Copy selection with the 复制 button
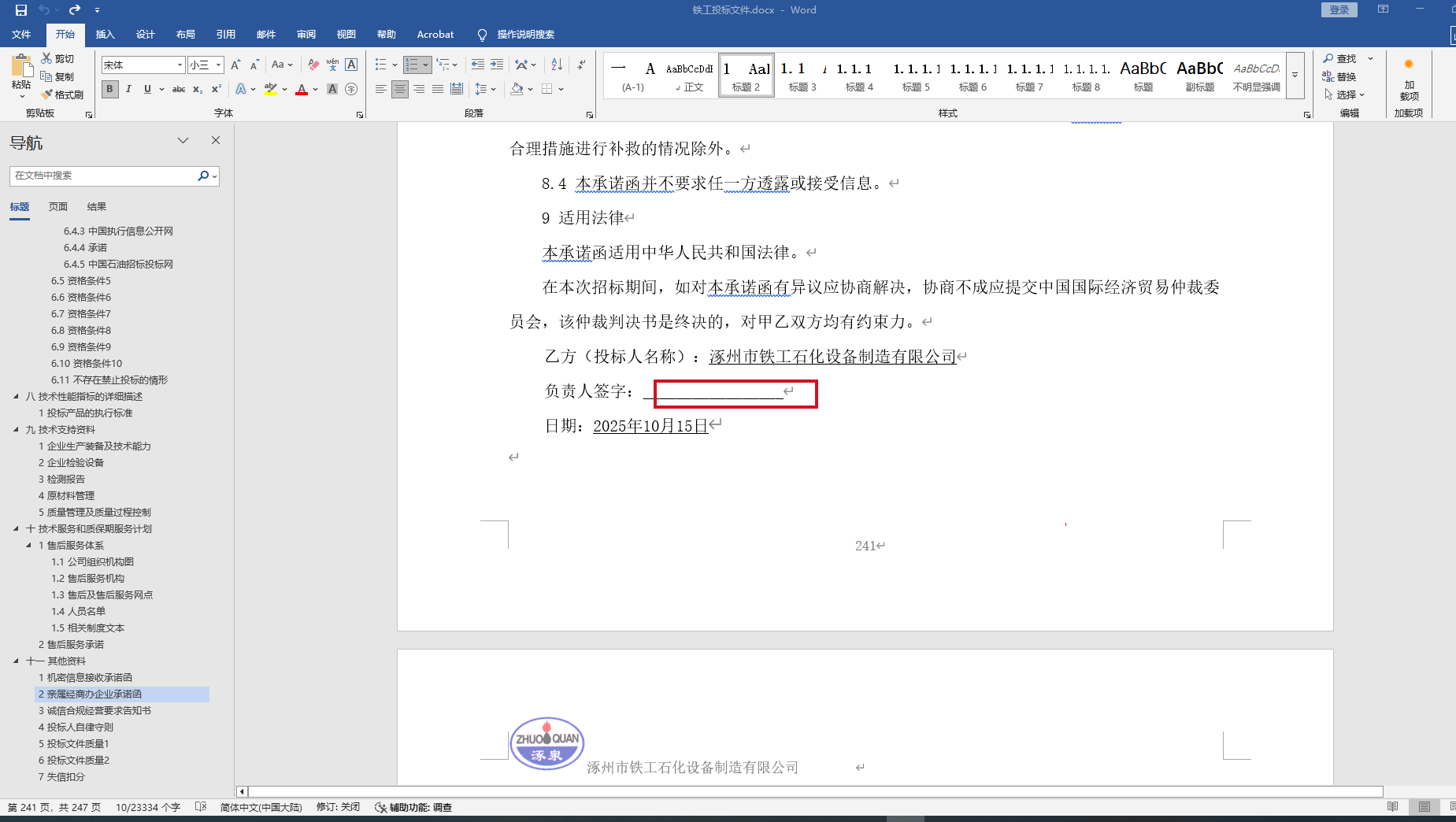The height and width of the screenshot is (822, 1456). tap(57, 76)
